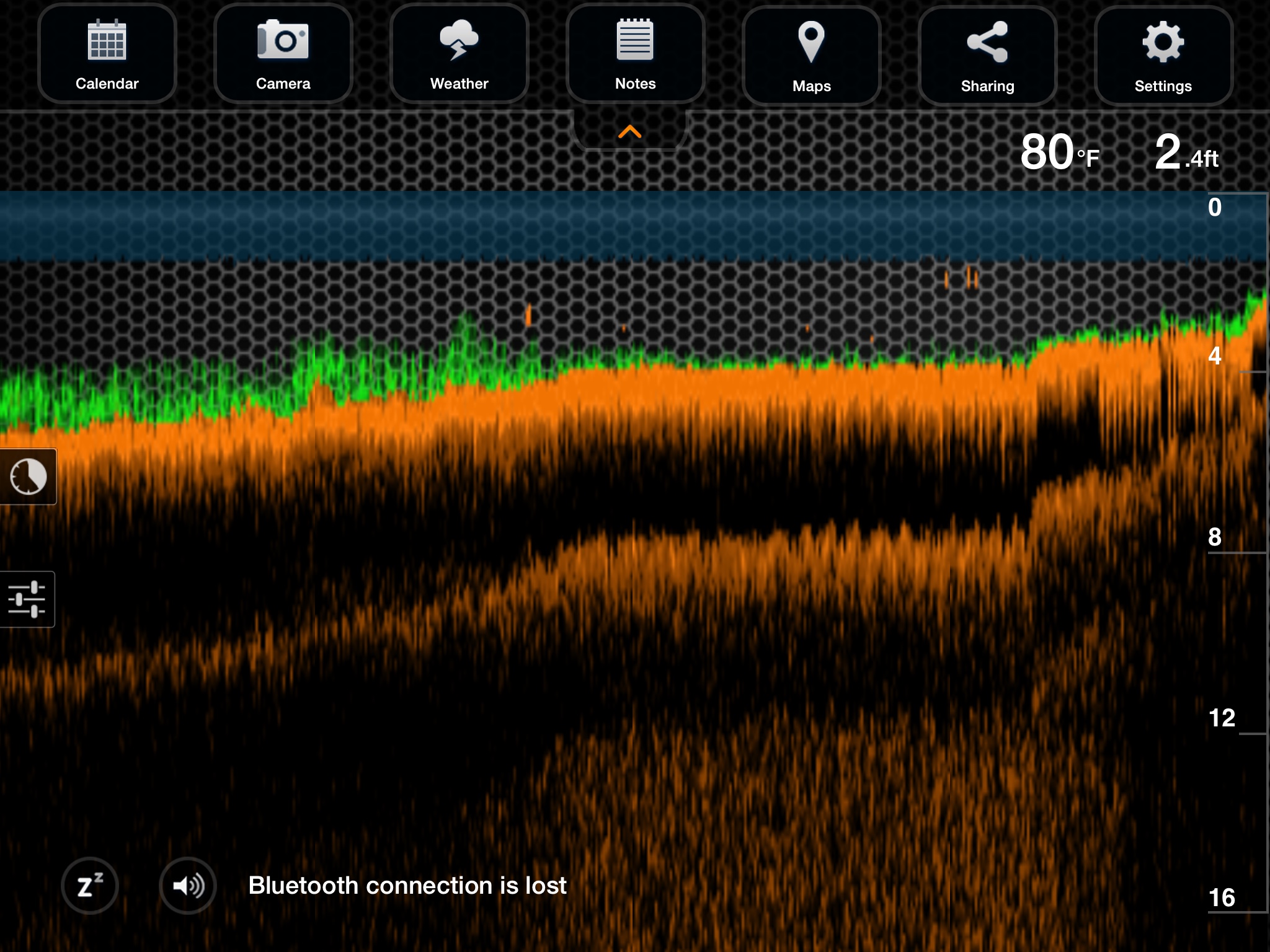Click the 12 ft depth scale marker
Image resolution: width=1270 pixels, height=952 pixels.
click(1222, 718)
